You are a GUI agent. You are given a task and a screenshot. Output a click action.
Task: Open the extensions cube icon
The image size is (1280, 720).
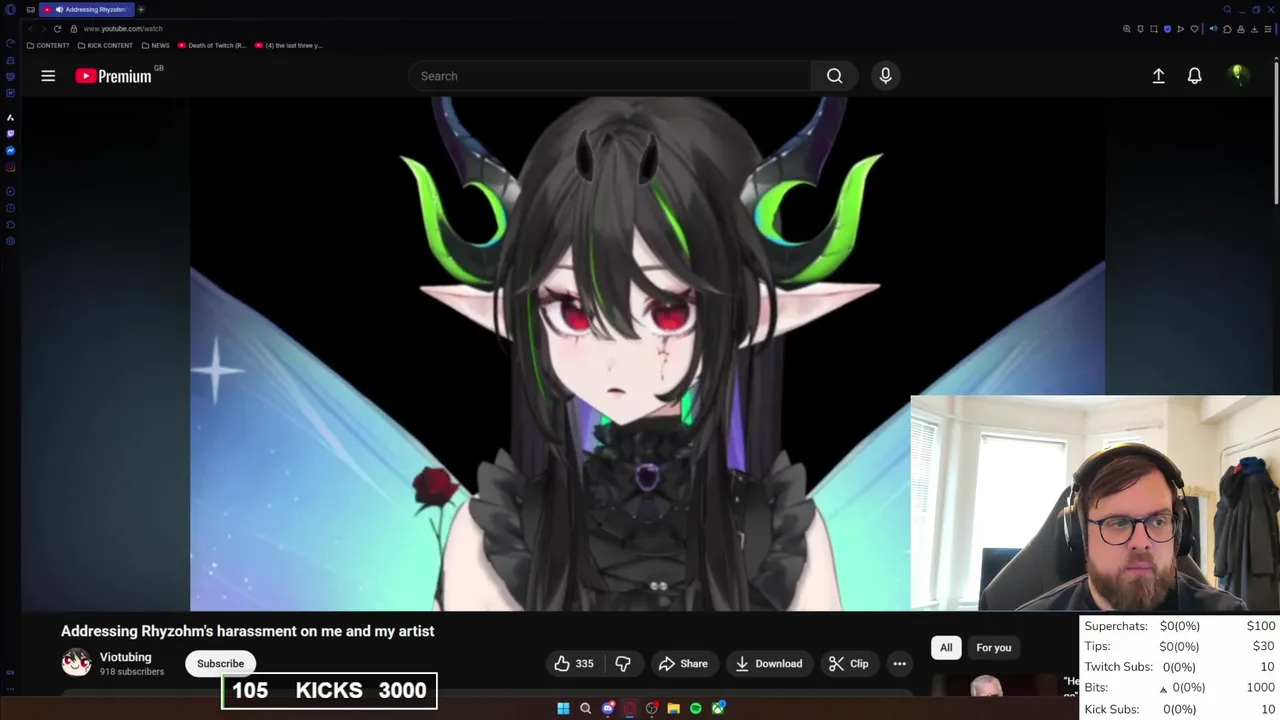1227,29
